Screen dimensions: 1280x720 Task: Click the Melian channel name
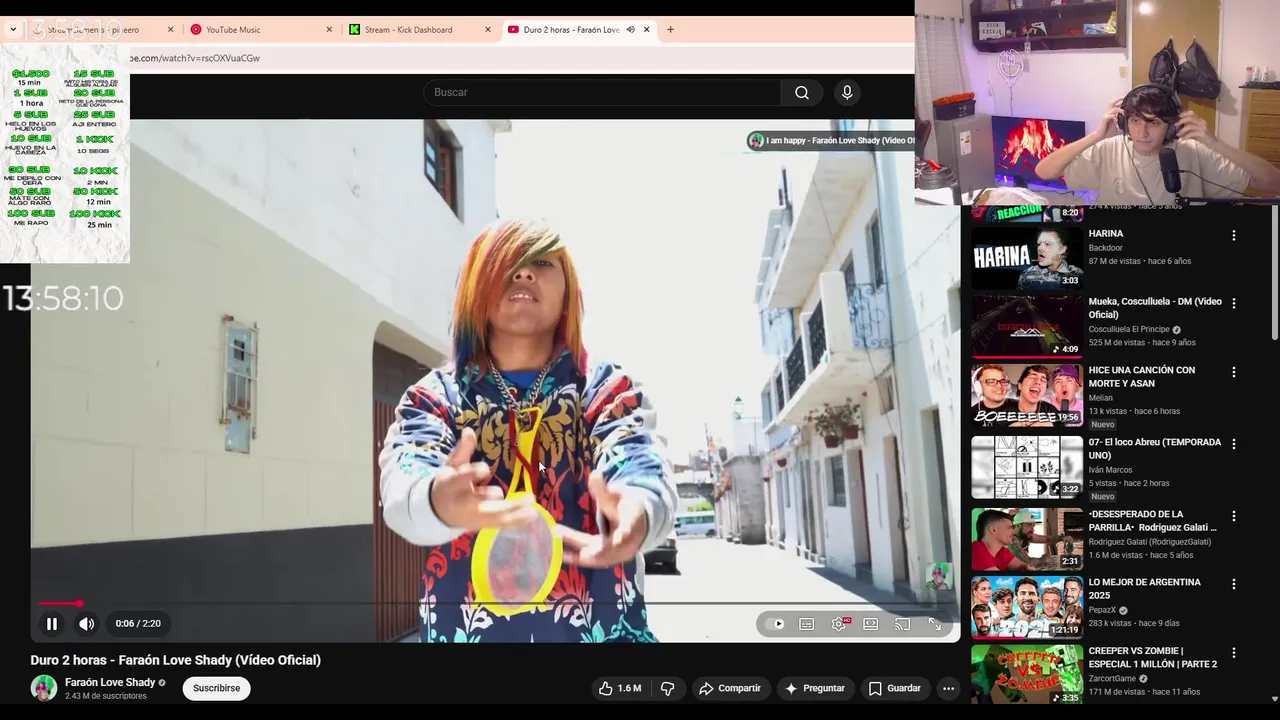[x=1101, y=398]
